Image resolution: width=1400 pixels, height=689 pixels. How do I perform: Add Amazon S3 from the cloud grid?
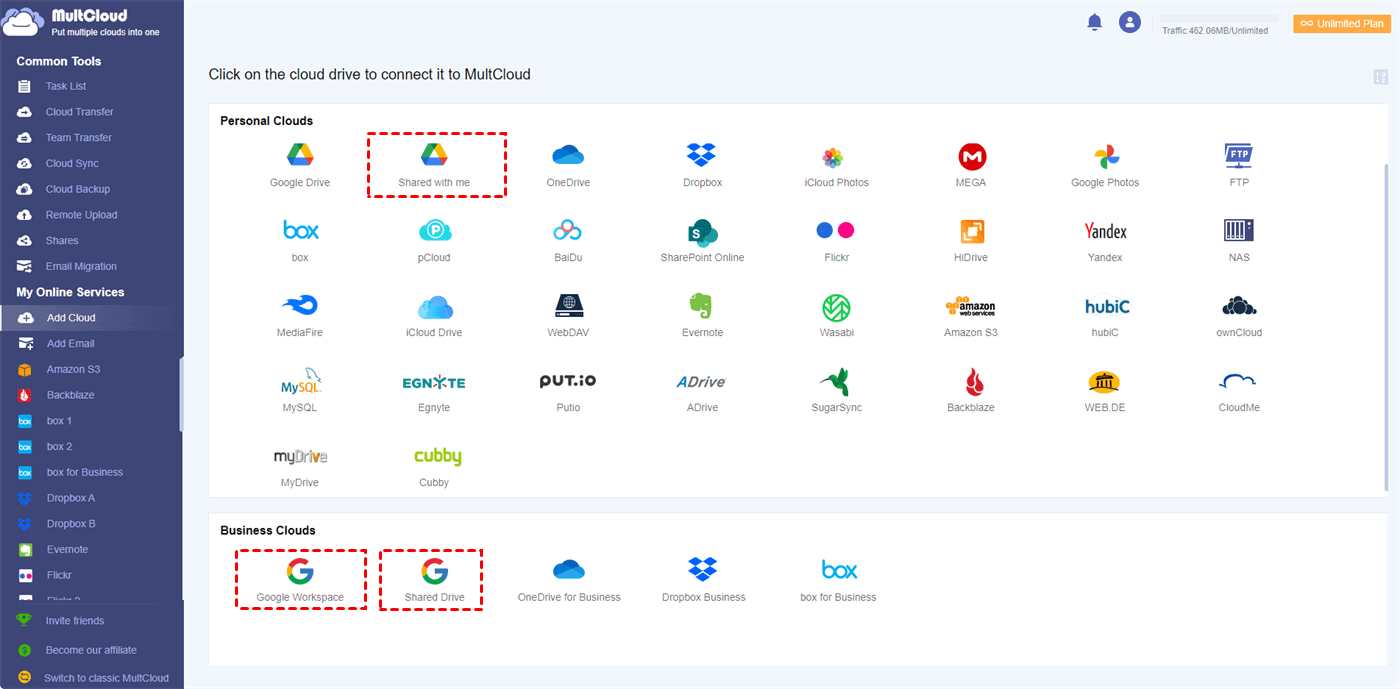pos(971,315)
